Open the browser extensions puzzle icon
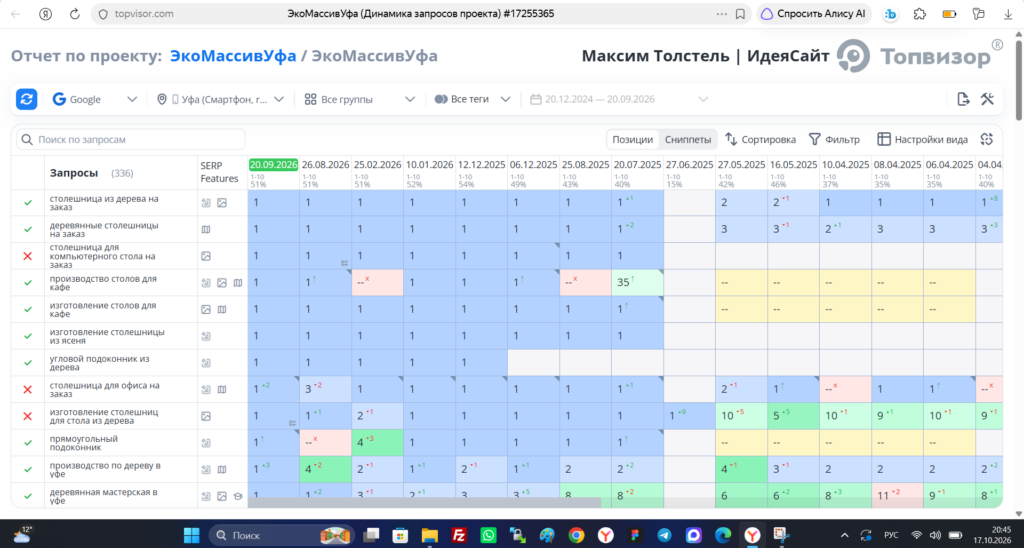The height and width of the screenshot is (548, 1024). (920, 14)
